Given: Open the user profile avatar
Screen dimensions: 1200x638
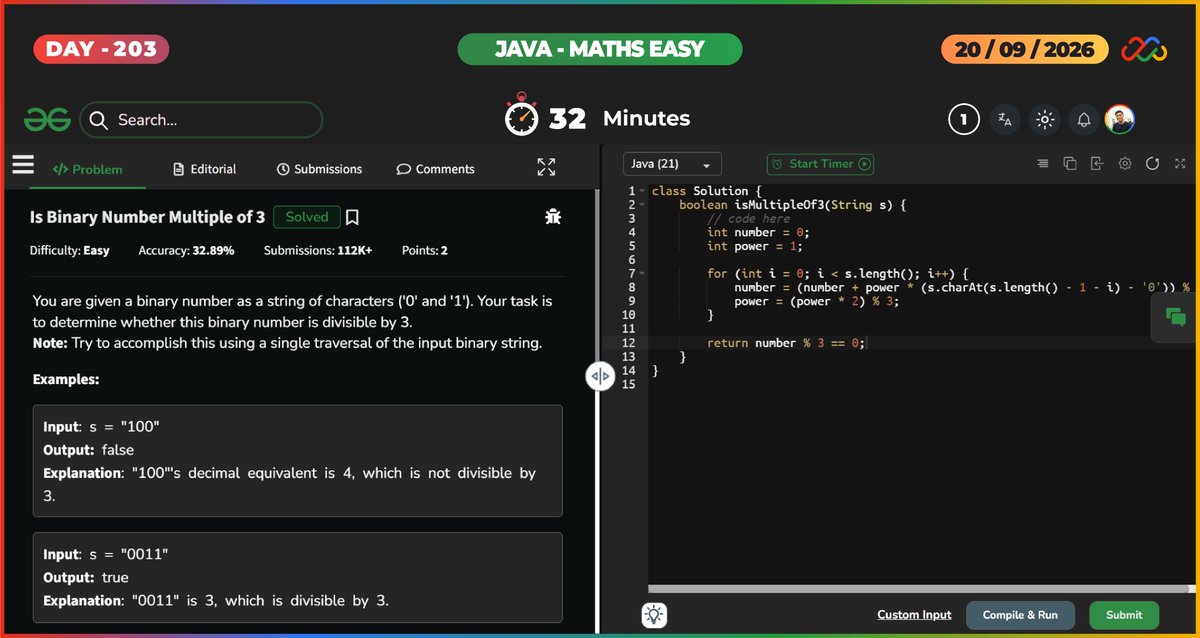Looking at the screenshot, I should pyautogui.click(x=1120, y=119).
